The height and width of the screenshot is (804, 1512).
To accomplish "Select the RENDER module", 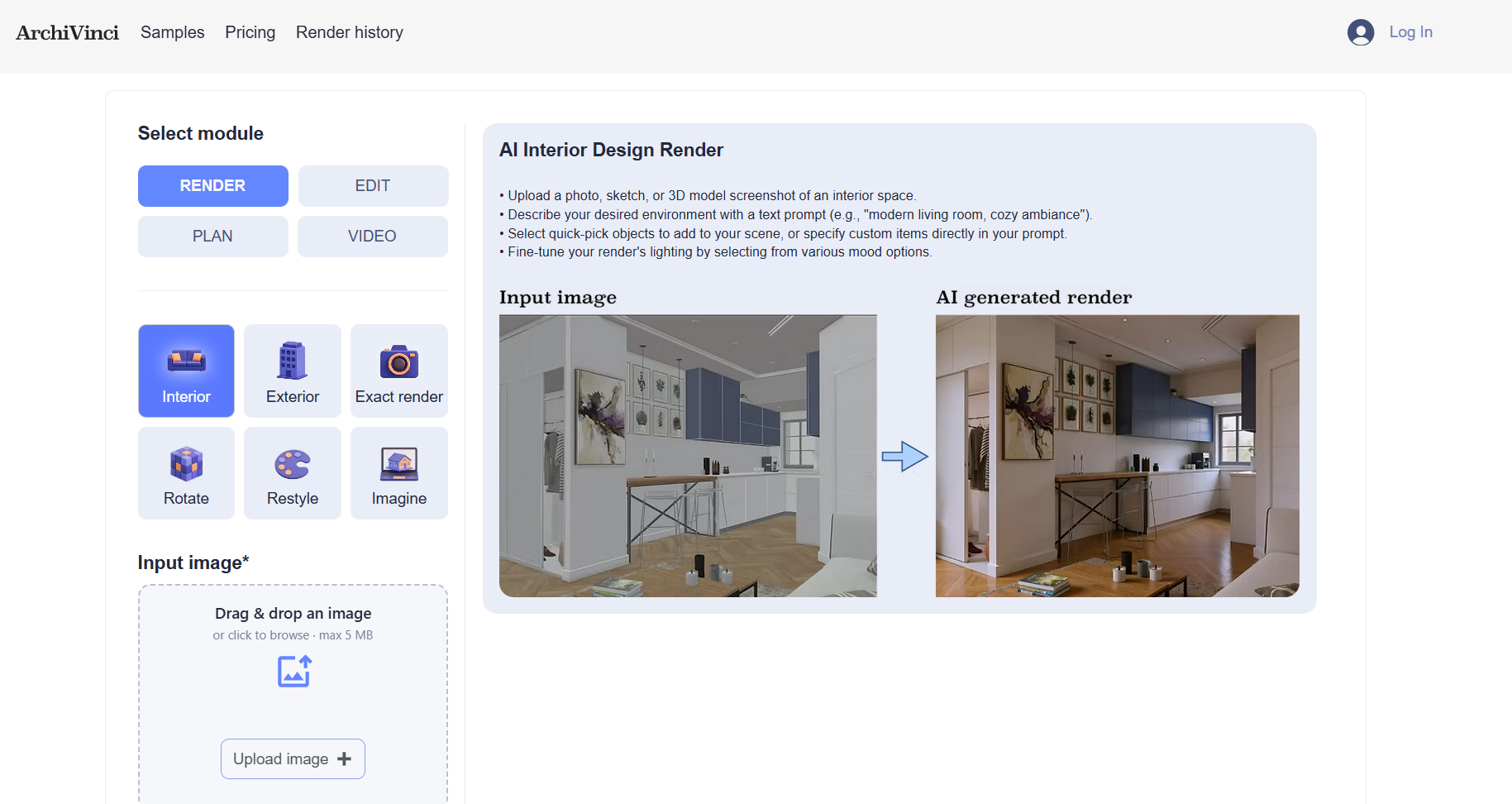I will tap(212, 186).
